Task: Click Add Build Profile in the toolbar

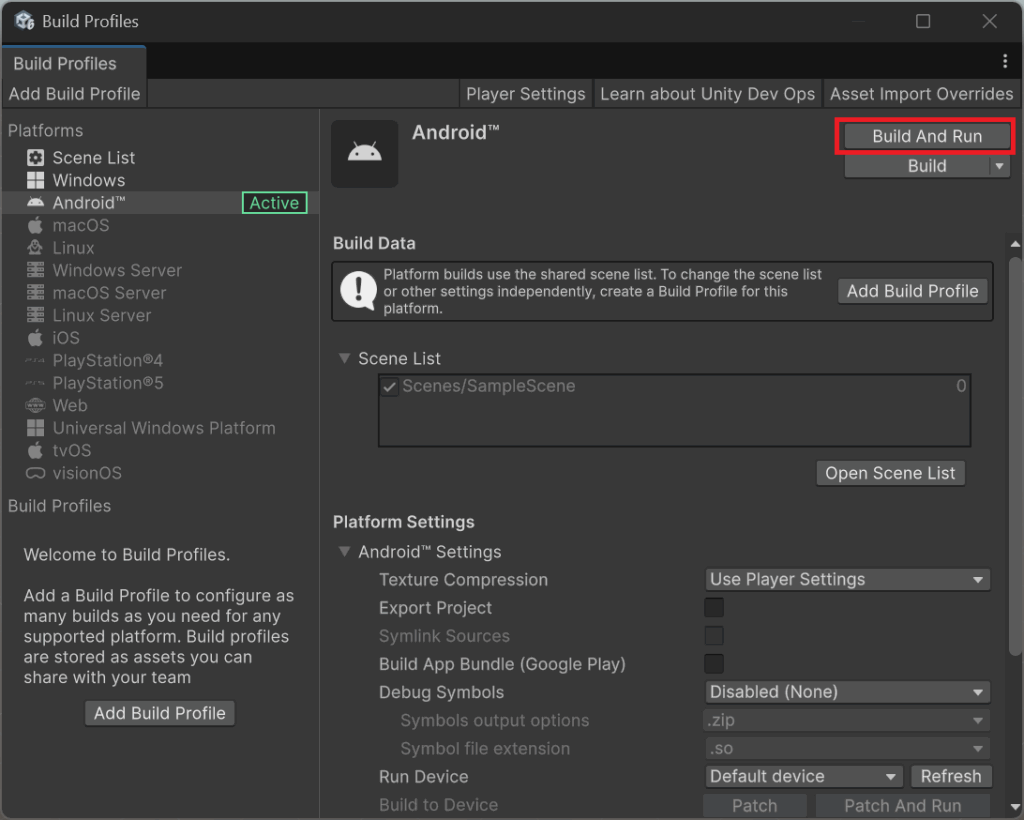Action: [74, 94]
